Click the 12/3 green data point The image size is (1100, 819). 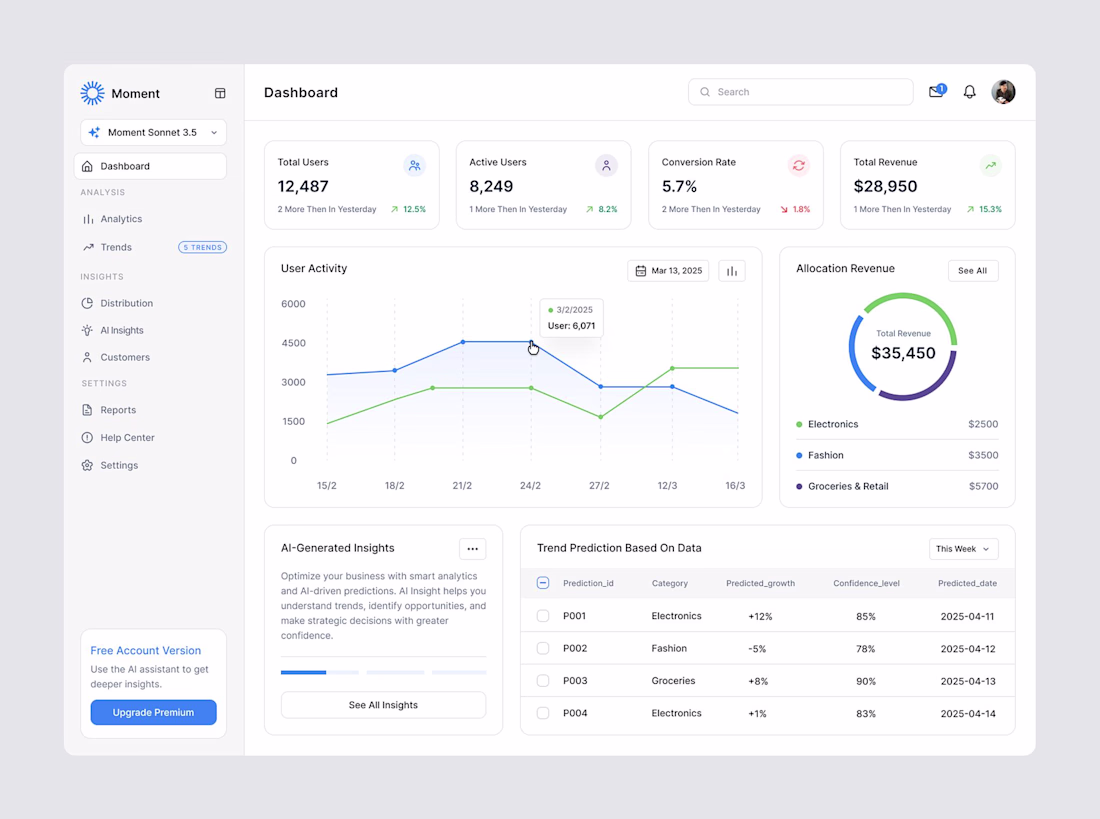[672, 368]
